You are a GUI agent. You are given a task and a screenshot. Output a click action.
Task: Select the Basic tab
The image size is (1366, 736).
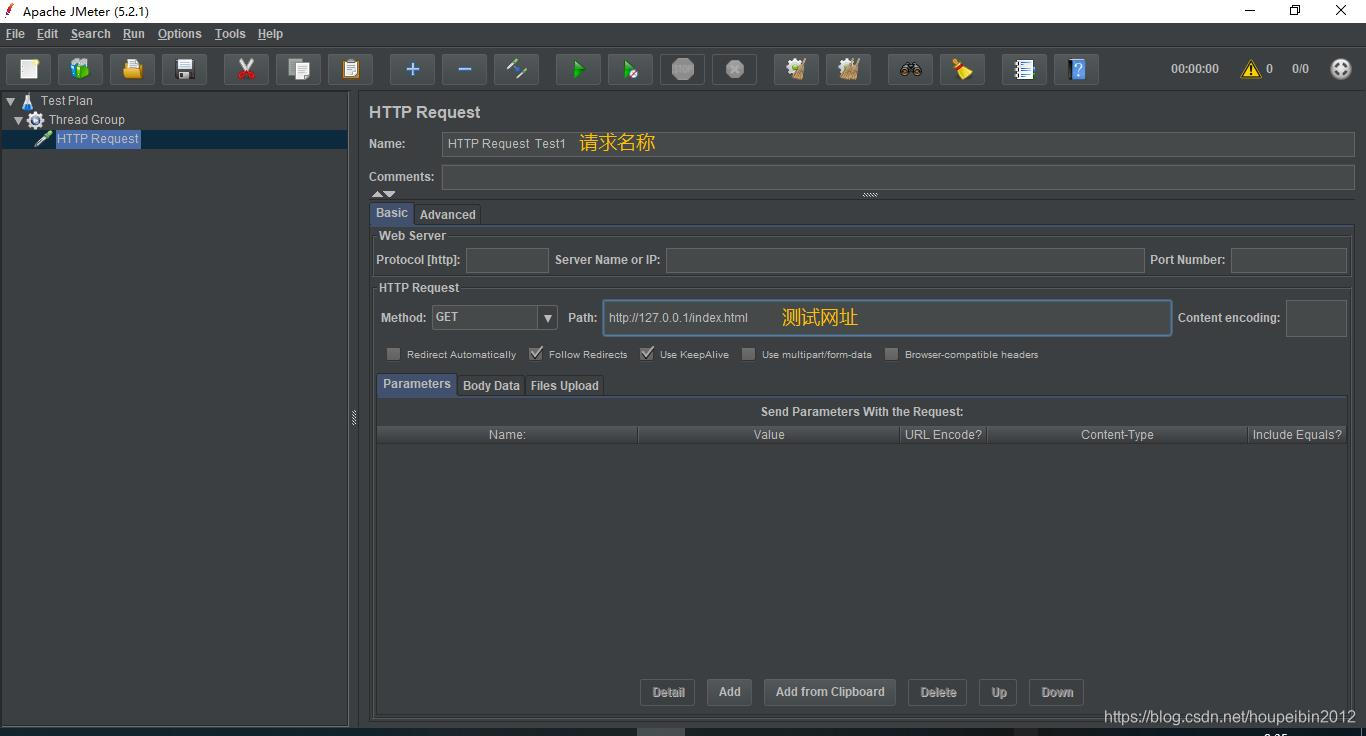point(392,213)
